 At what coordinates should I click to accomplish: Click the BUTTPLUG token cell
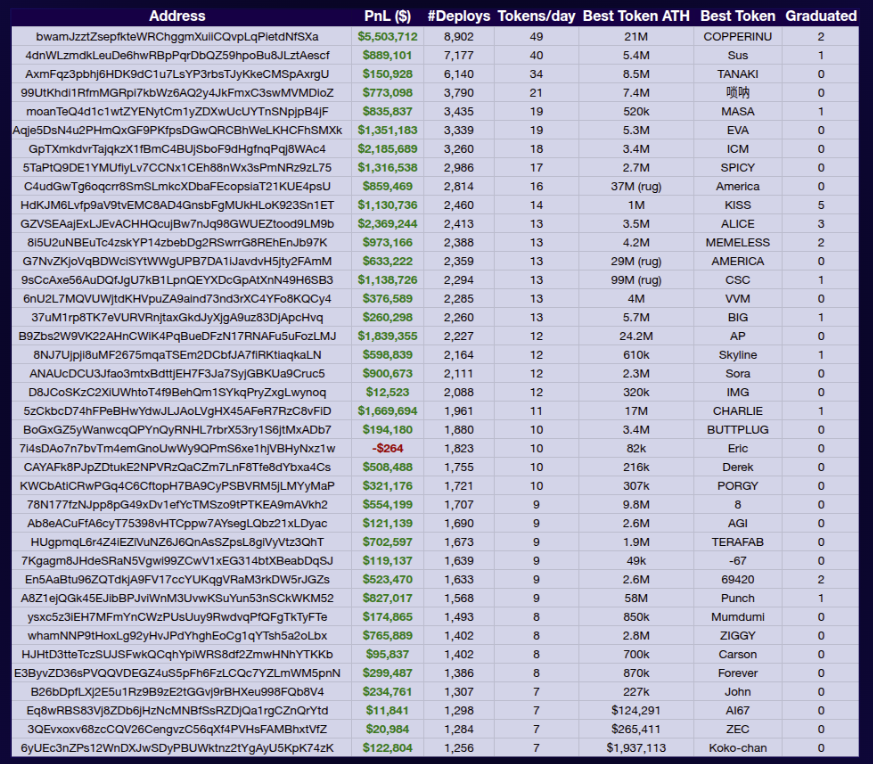738,430
